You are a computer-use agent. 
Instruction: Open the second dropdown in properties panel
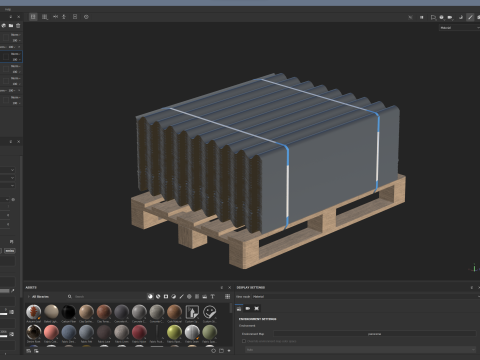7,178
